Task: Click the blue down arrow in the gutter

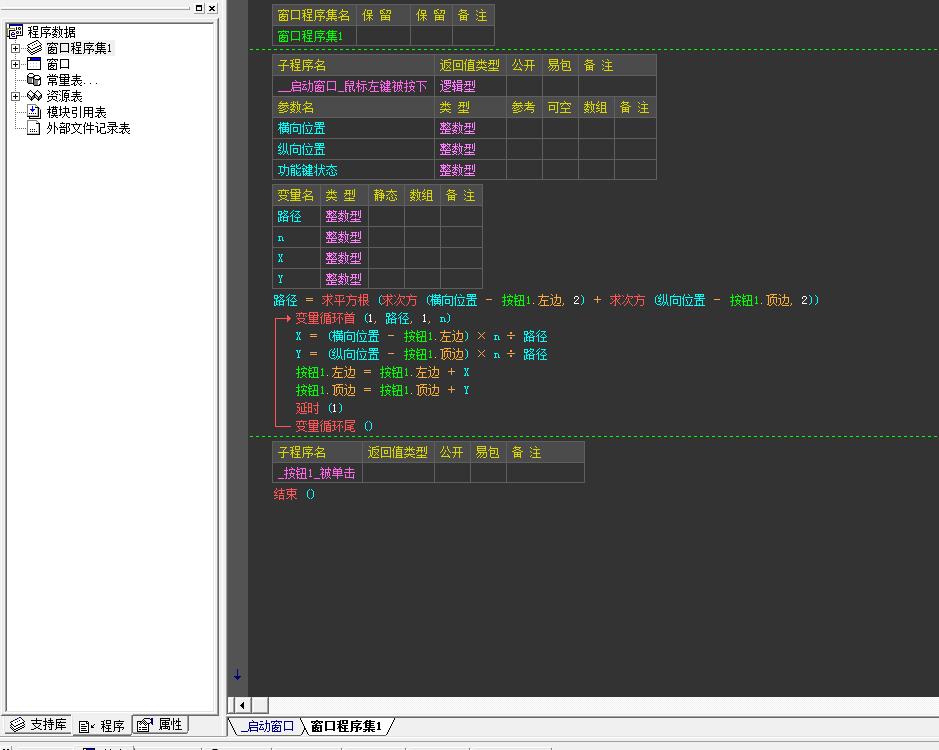Action: pyautogui.click(x=237, y=675)
